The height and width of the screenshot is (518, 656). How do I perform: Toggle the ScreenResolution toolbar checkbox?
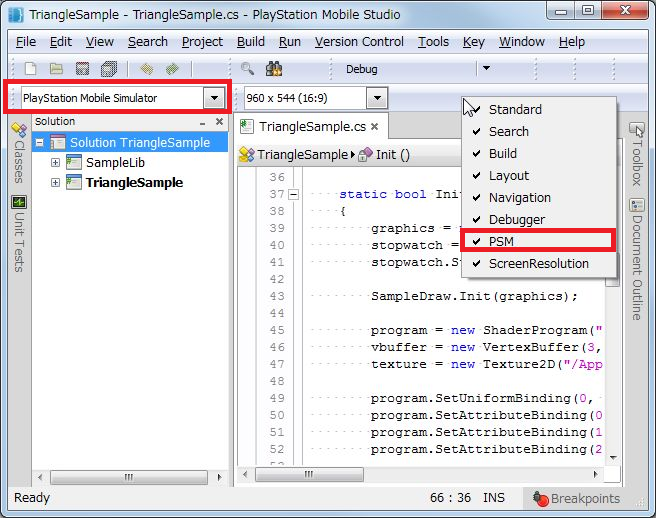tap(538, 263)
